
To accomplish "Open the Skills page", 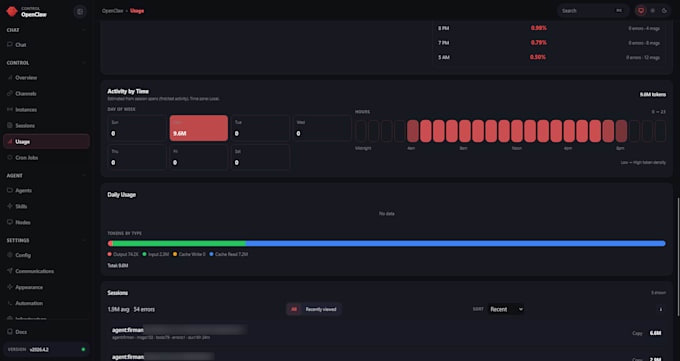I will [46, 207].
